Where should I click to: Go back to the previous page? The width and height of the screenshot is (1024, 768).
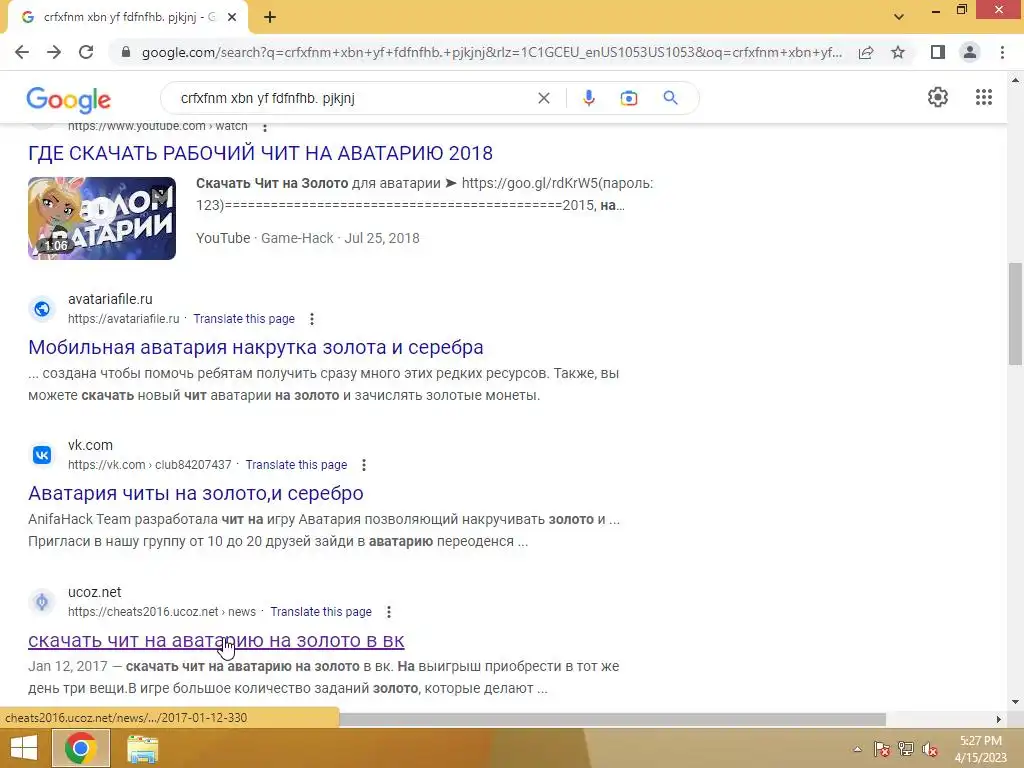(22, 52)
